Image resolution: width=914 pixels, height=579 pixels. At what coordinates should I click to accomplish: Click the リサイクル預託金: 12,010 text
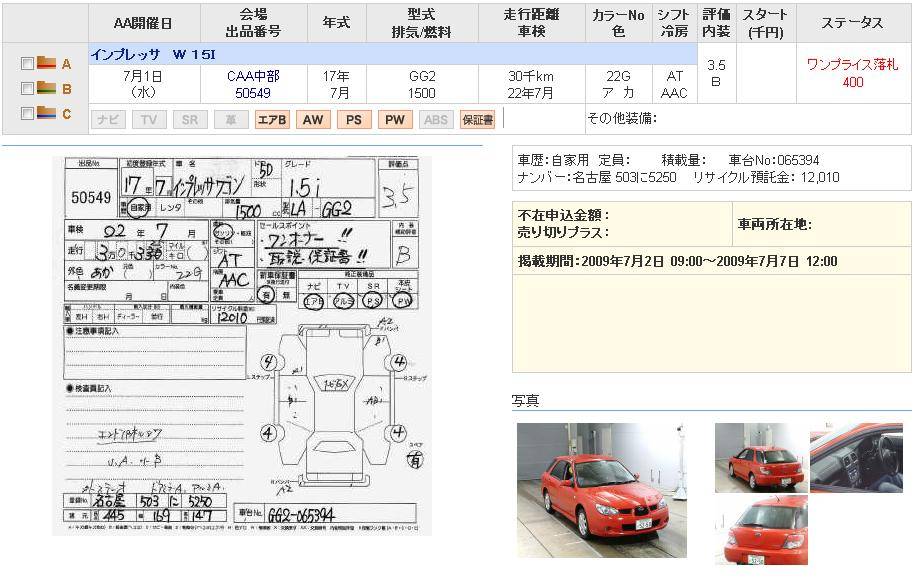click(x=766, y=177)
